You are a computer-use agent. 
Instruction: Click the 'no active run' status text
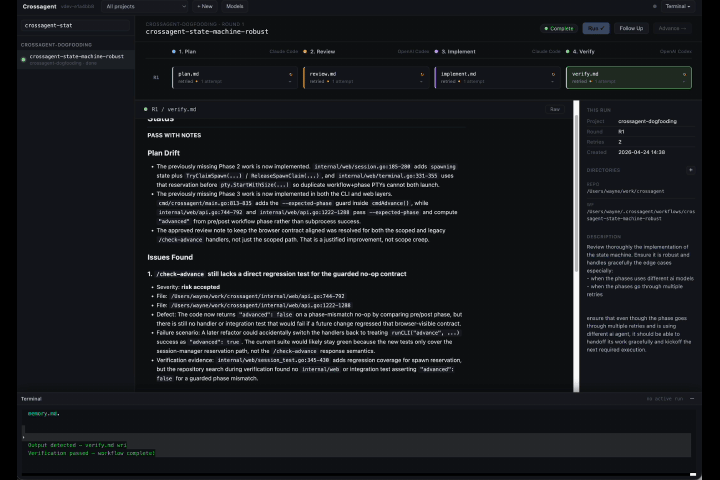pos(665,399)
